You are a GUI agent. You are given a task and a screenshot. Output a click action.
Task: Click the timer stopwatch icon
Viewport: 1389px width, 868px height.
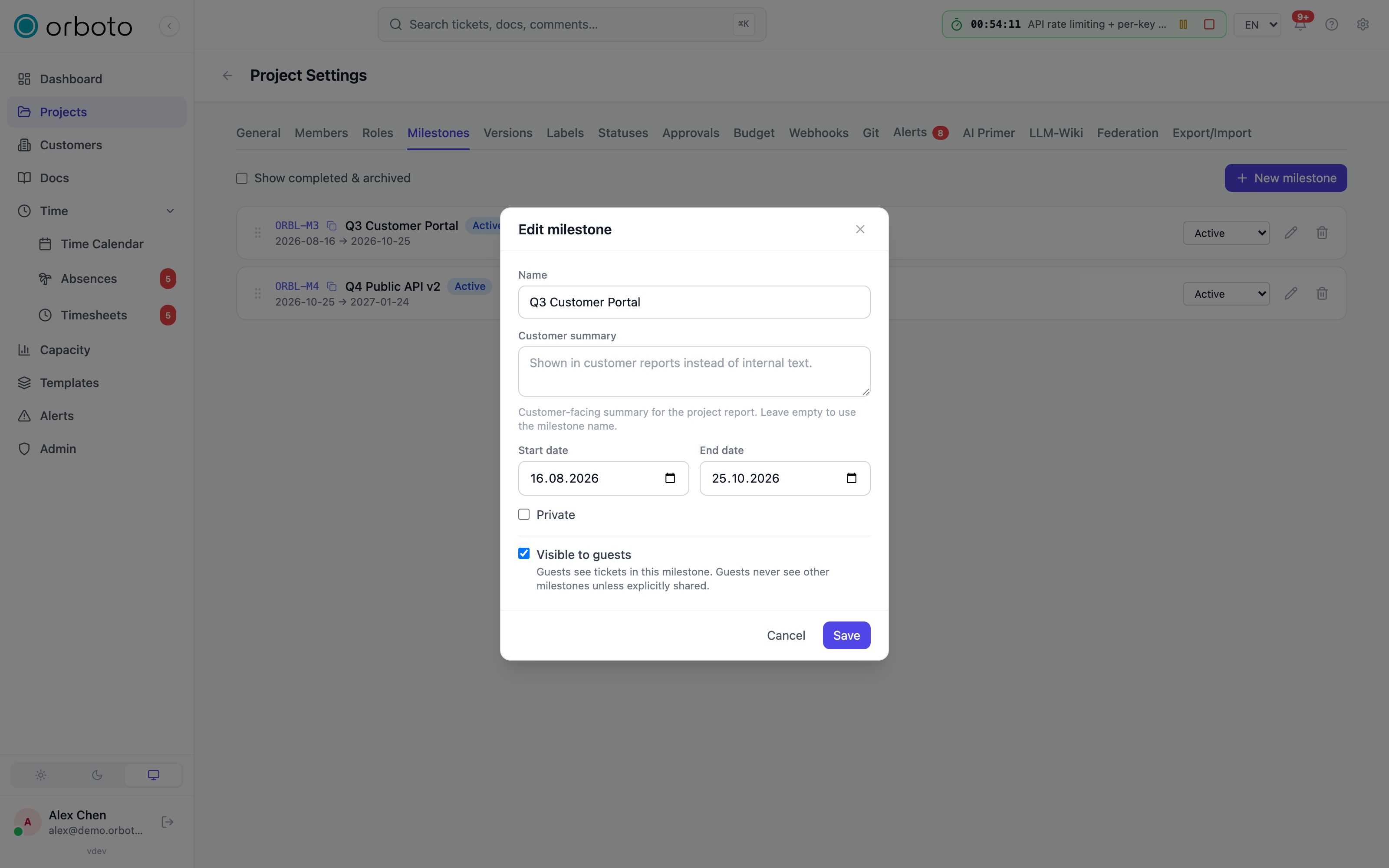coord(956,24)
